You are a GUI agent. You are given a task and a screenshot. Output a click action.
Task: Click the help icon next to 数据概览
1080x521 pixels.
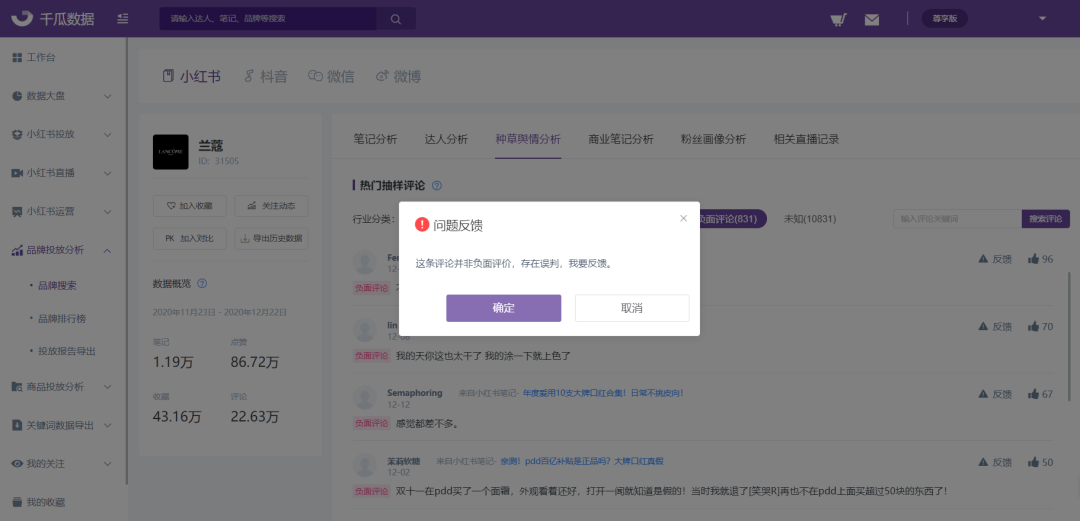coord(202,283)
